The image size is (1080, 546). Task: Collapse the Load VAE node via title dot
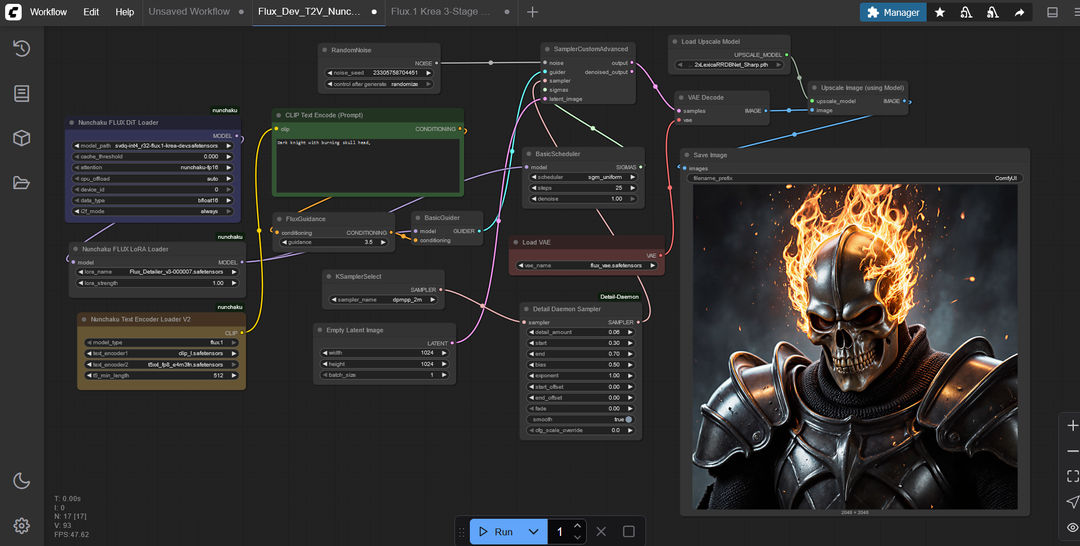(515, 242)
